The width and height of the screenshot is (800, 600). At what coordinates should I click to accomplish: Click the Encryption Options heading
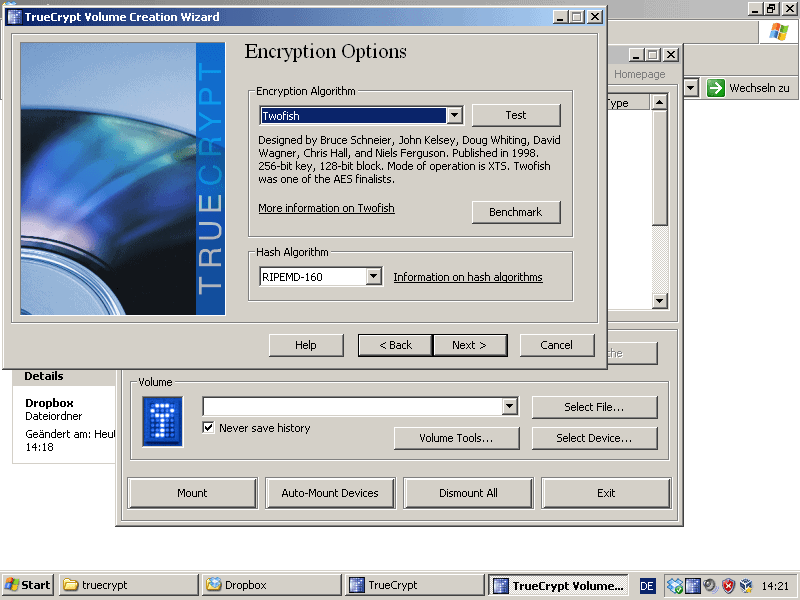(x=326, y=52)
